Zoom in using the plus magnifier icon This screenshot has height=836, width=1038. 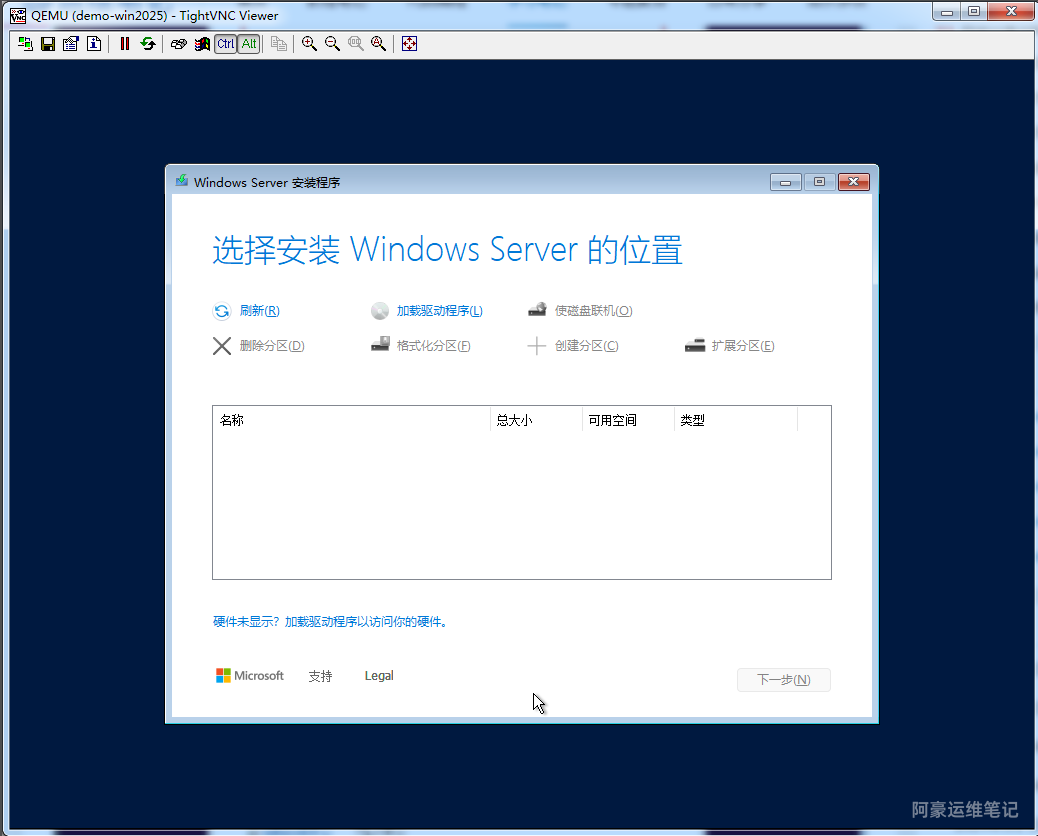pos(309,44)
